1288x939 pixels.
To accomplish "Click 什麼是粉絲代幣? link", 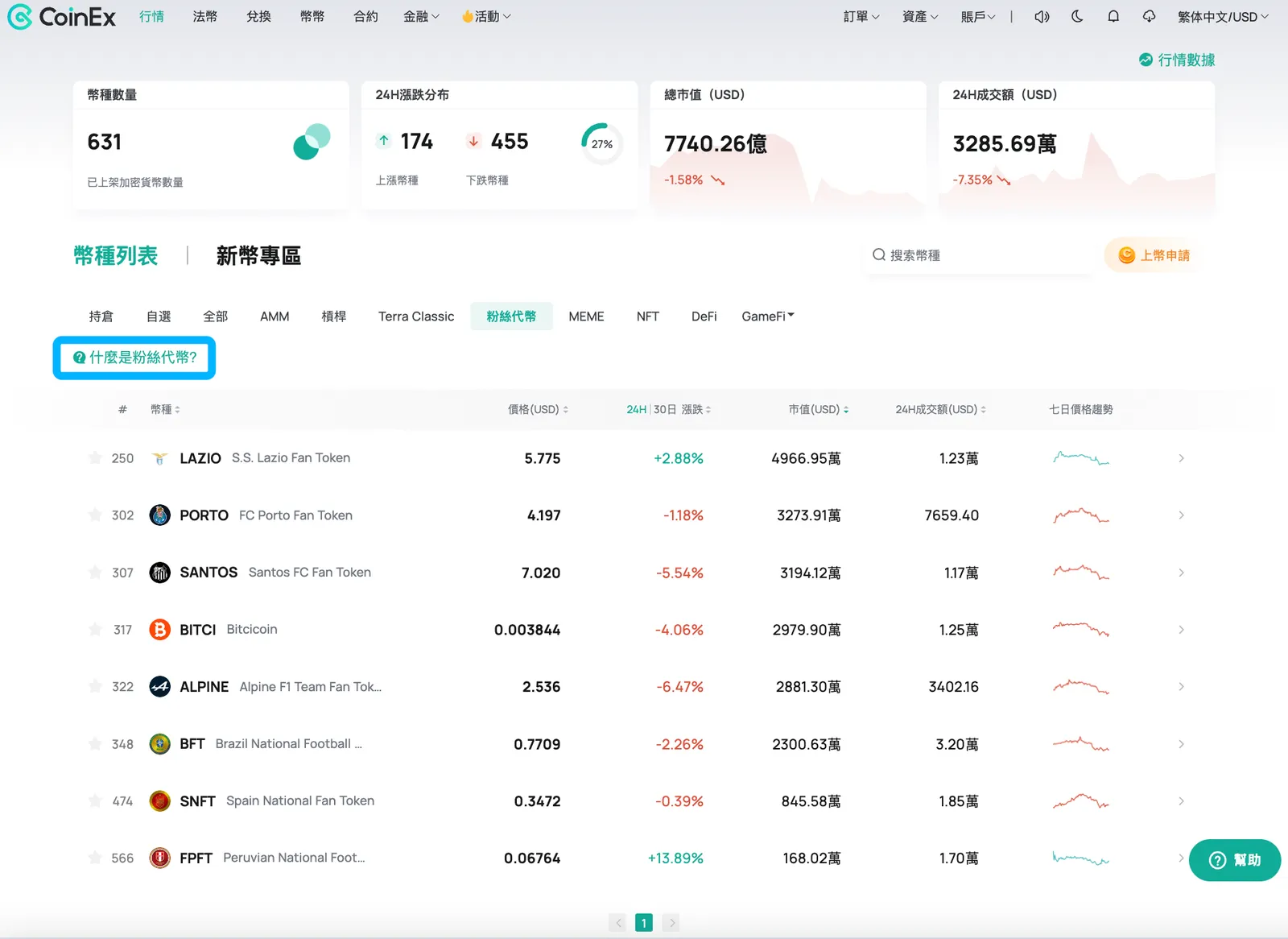I will click(x=134, y=358).
